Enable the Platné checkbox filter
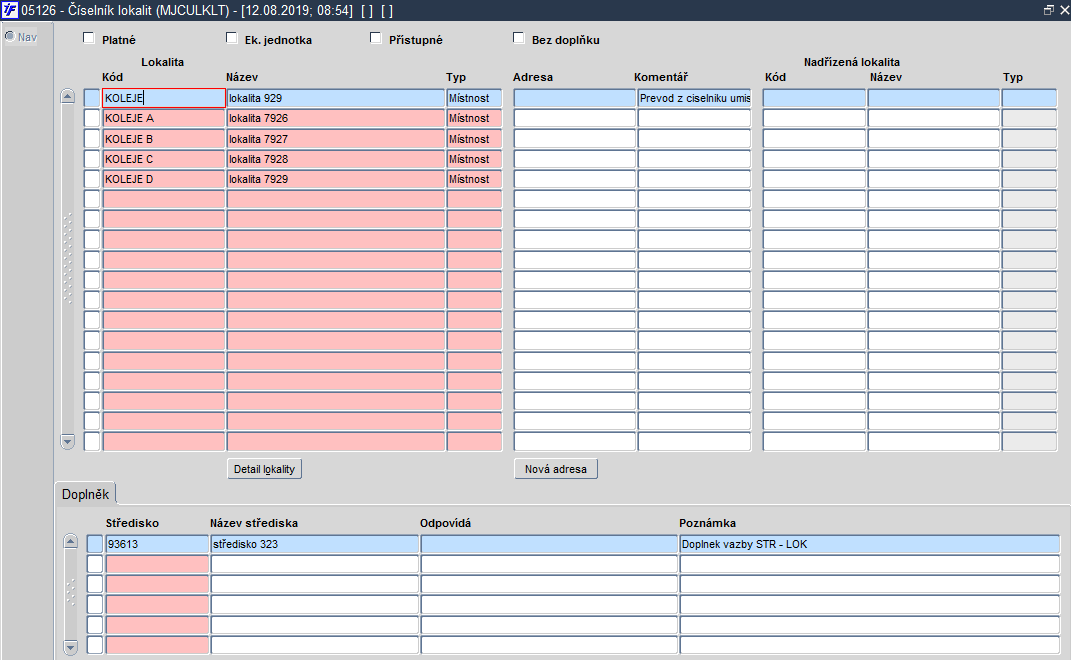Viewport: 1071px width, 660px height. pos(89,38)
